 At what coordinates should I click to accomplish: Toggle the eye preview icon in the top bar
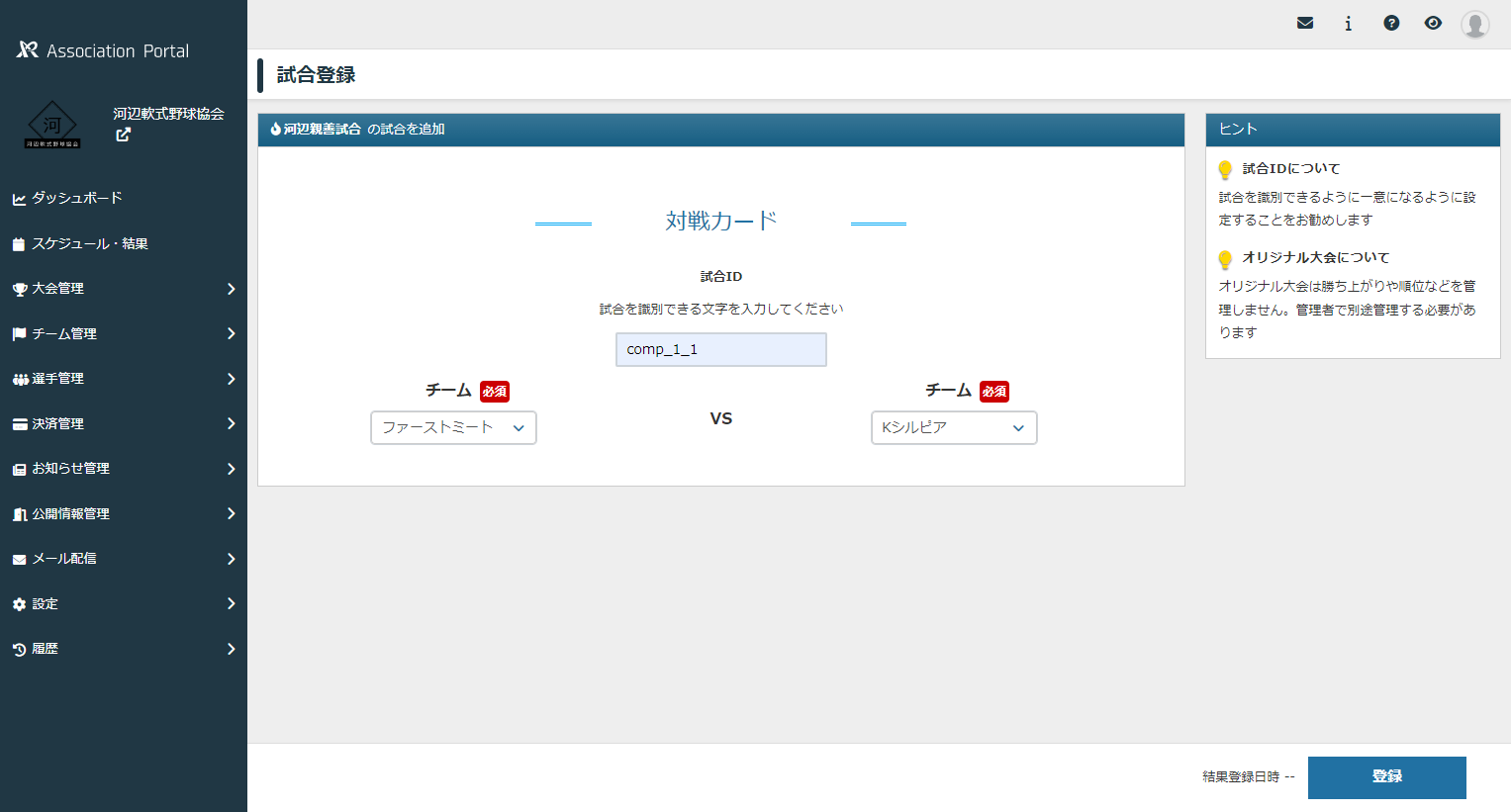pos(1433,22)
